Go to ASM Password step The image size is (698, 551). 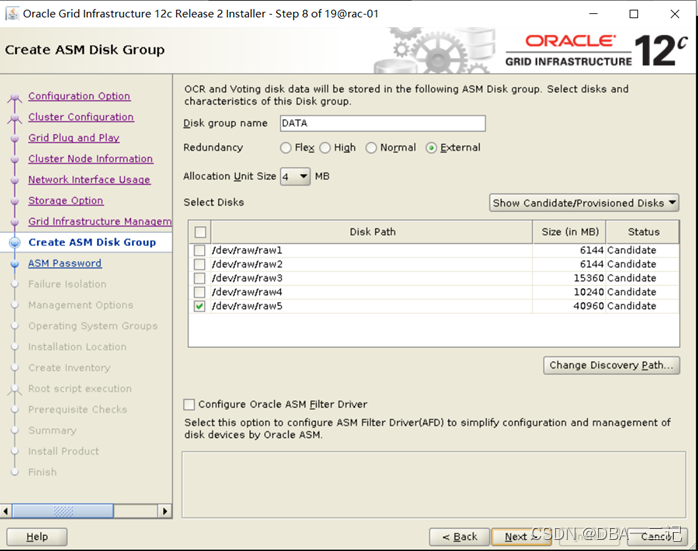pos(65,263)
